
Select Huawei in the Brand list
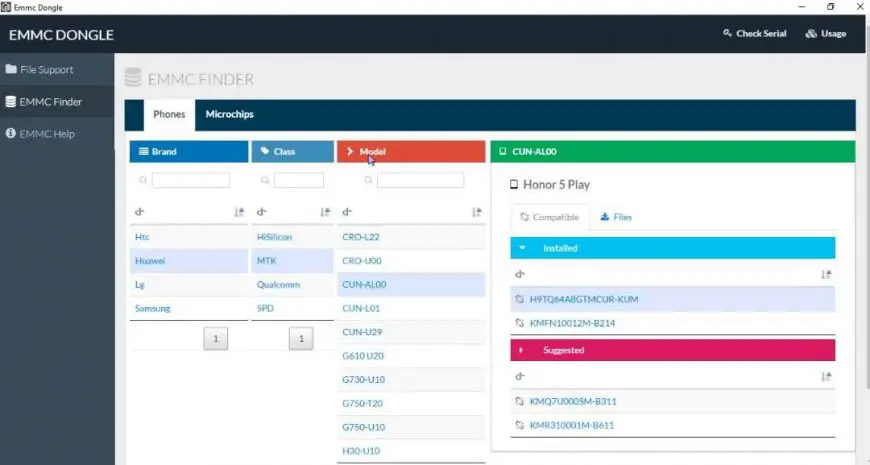pos(189,261)
